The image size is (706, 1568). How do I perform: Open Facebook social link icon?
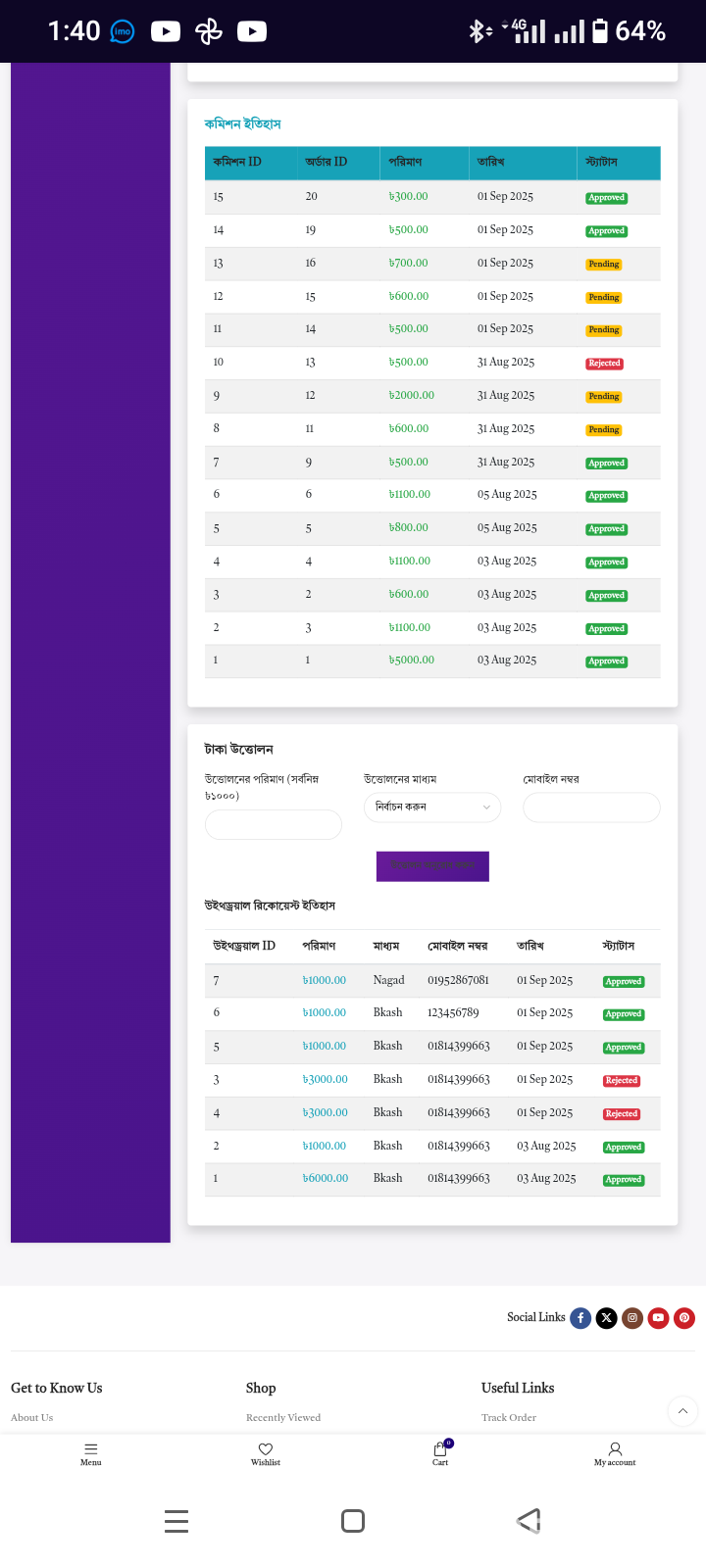[580, 1318]
